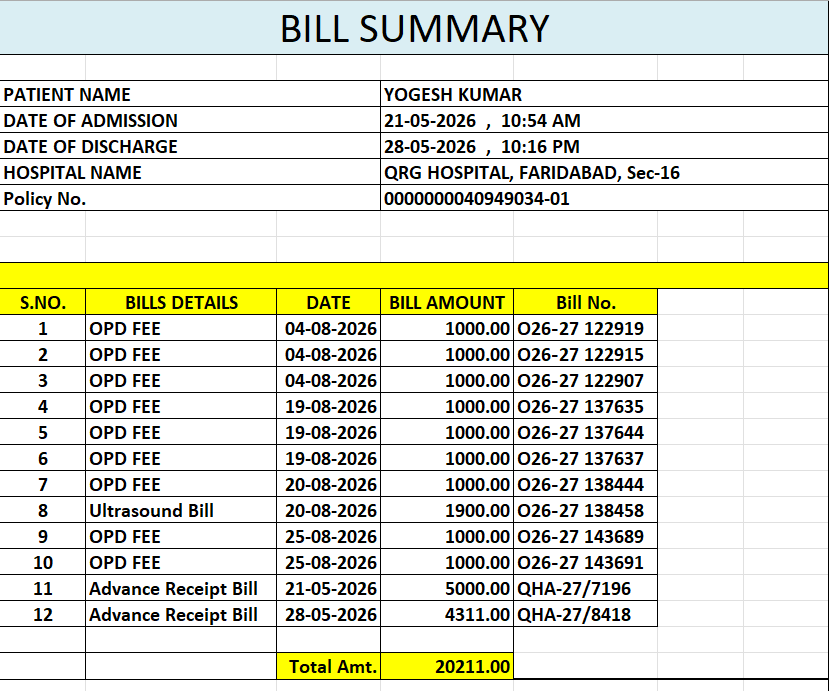Select bill number O26-27 122907
The width and height of the screenshot is (829, 691).
coord(585,380)
